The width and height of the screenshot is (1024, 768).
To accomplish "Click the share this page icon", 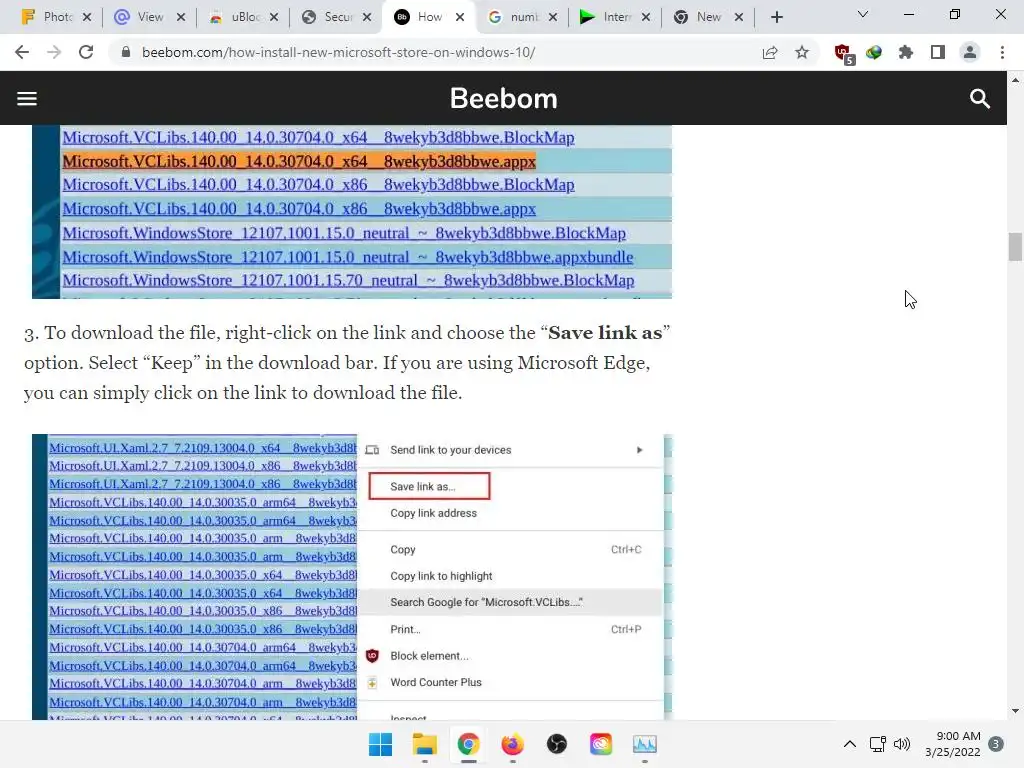I will coord(770,52).
